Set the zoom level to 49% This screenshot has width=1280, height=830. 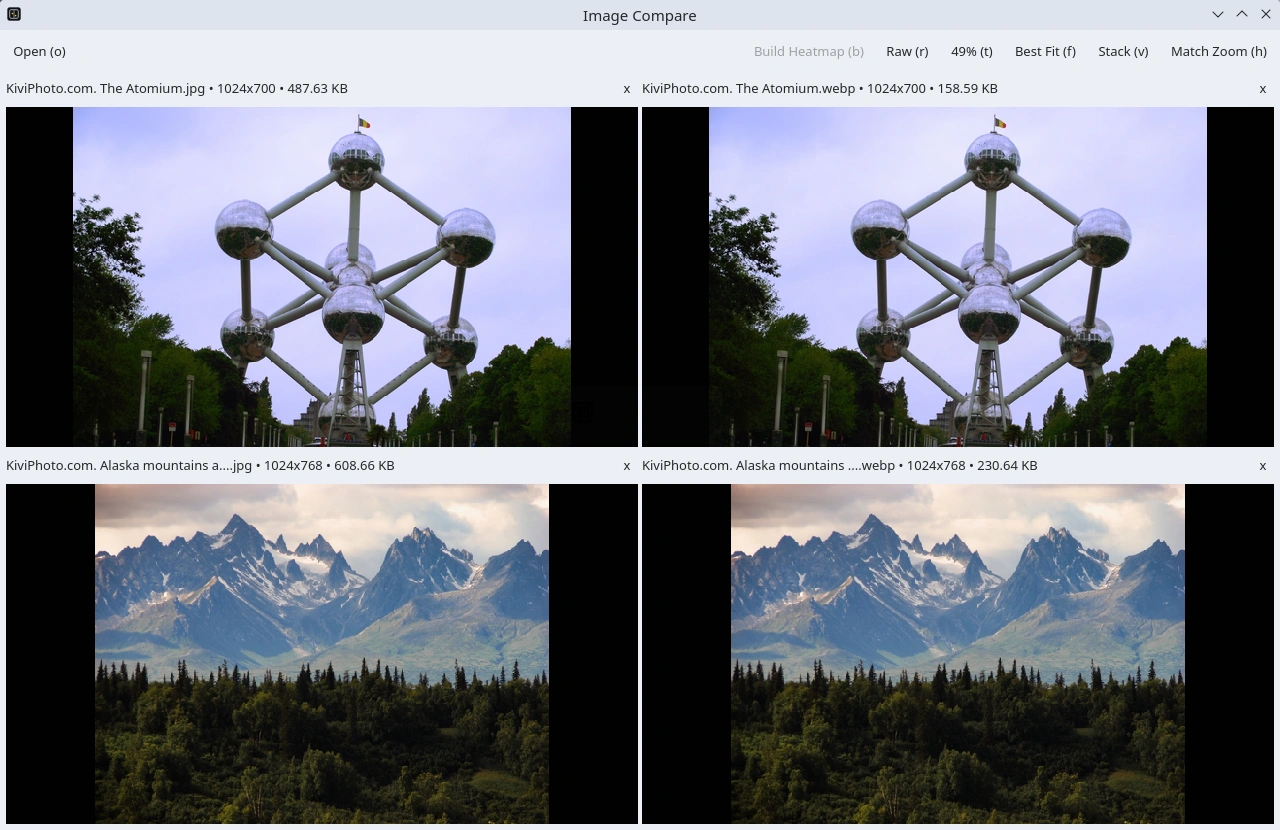point(971,51)
